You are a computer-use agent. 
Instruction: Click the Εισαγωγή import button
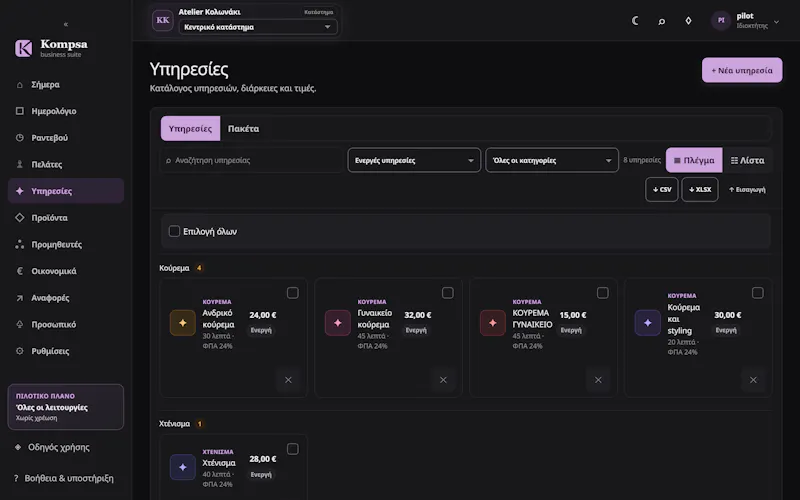(x=747, y=189)
